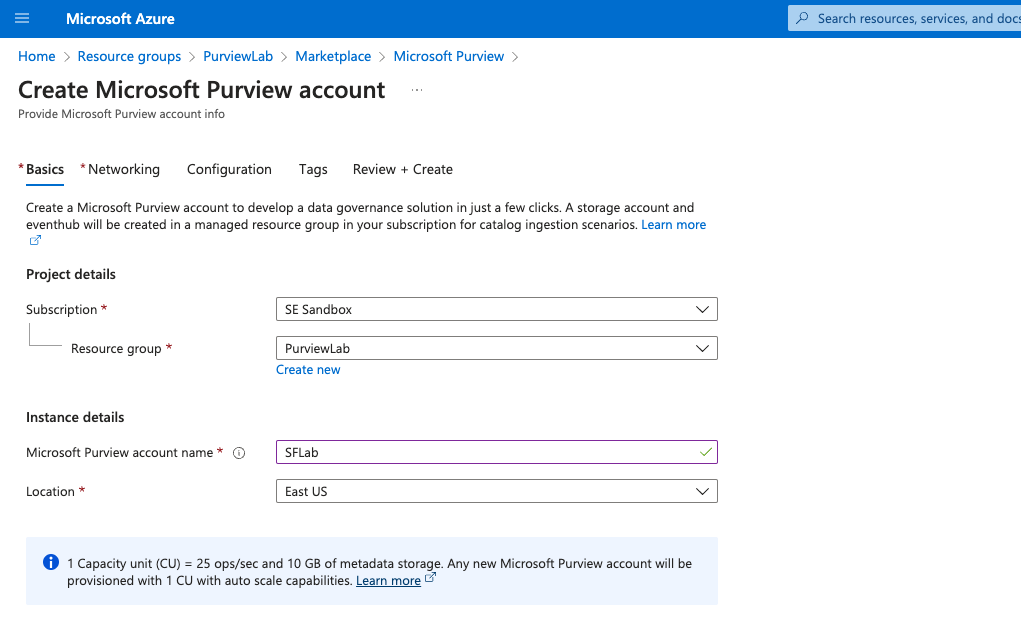Screen dimensions: 1021x641
Task: Open the Tags tab
Action: [x=313, y=170]
